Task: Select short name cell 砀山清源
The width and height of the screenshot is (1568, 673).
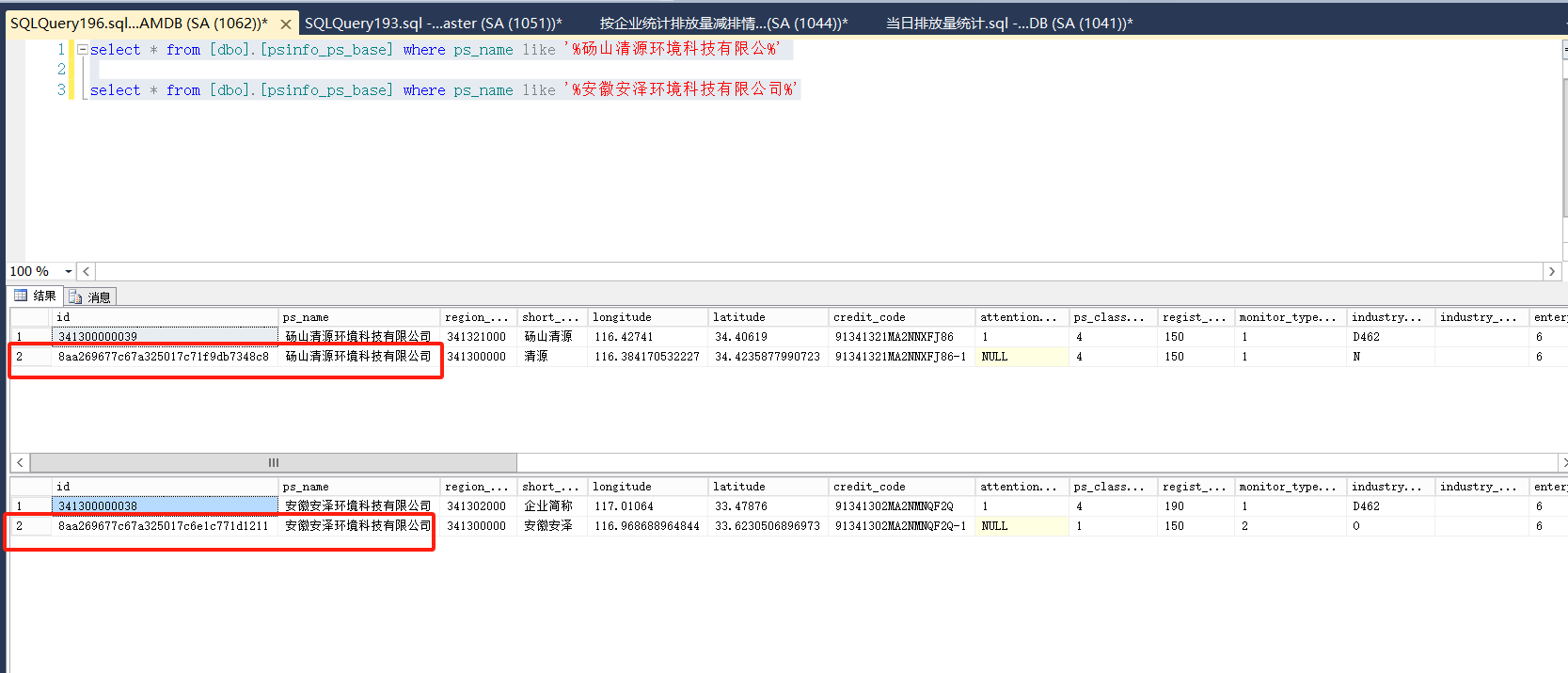Action: coord(553,337)
